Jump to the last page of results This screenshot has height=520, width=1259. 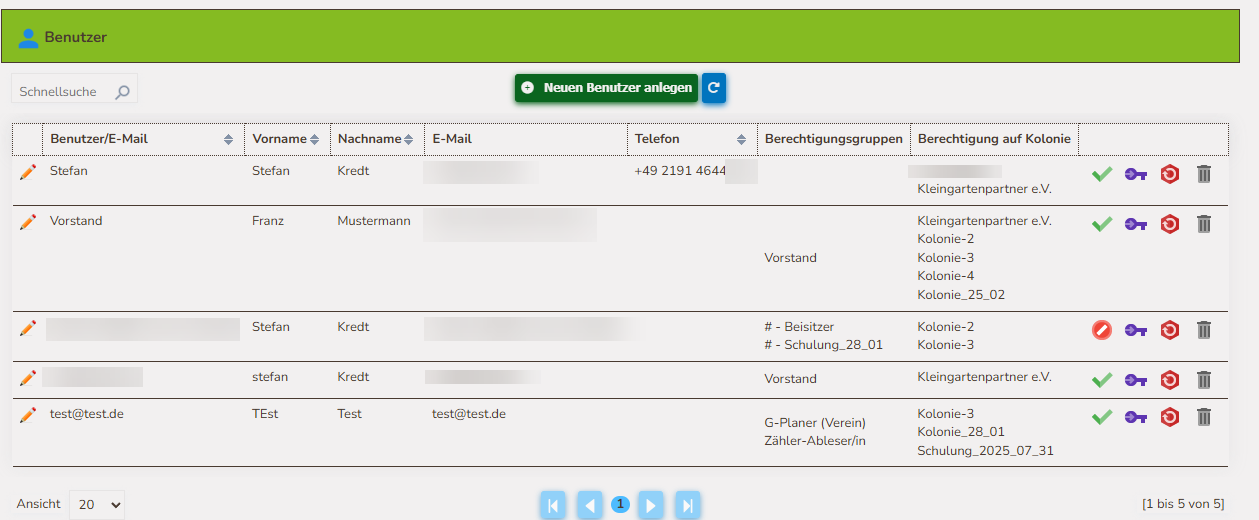point(688,505)
